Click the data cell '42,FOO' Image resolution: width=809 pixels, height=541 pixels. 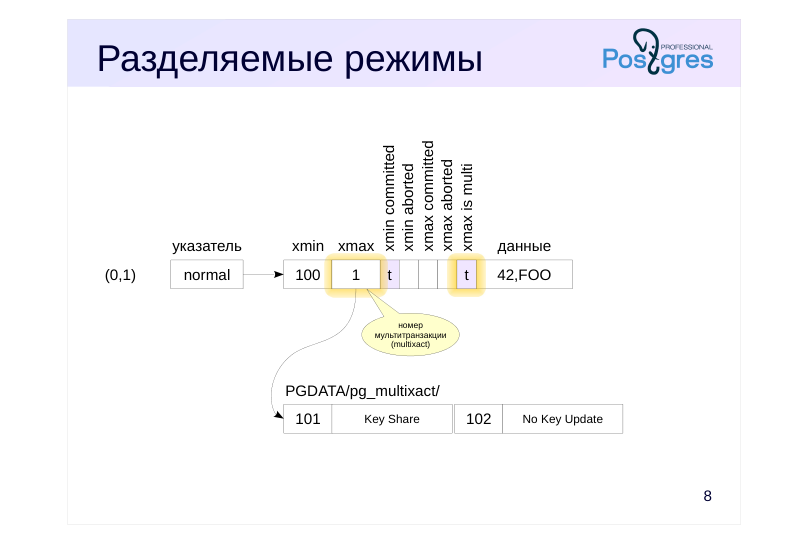[524, 274]
